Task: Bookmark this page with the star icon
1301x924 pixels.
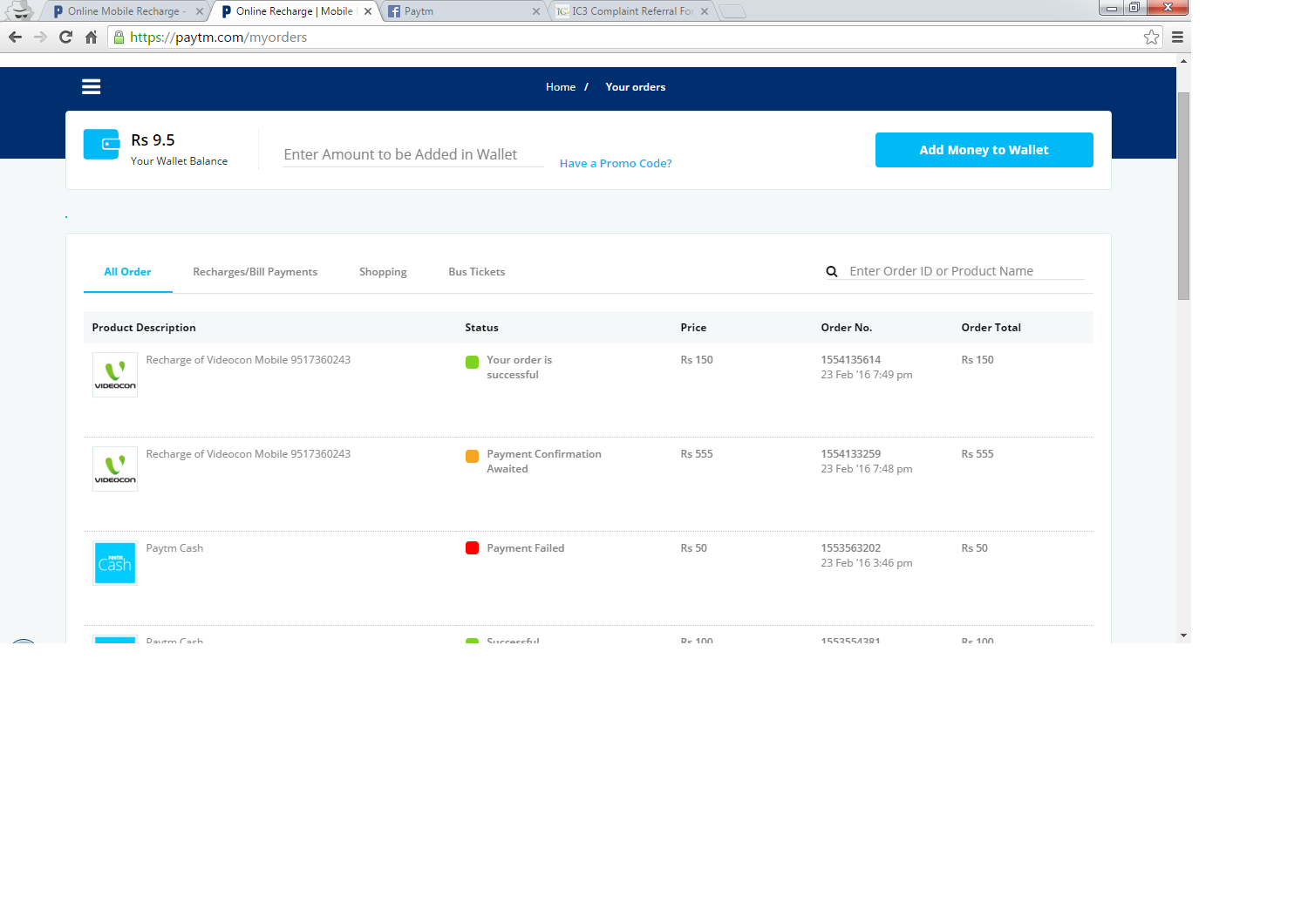Action: tap(1151, 37)
